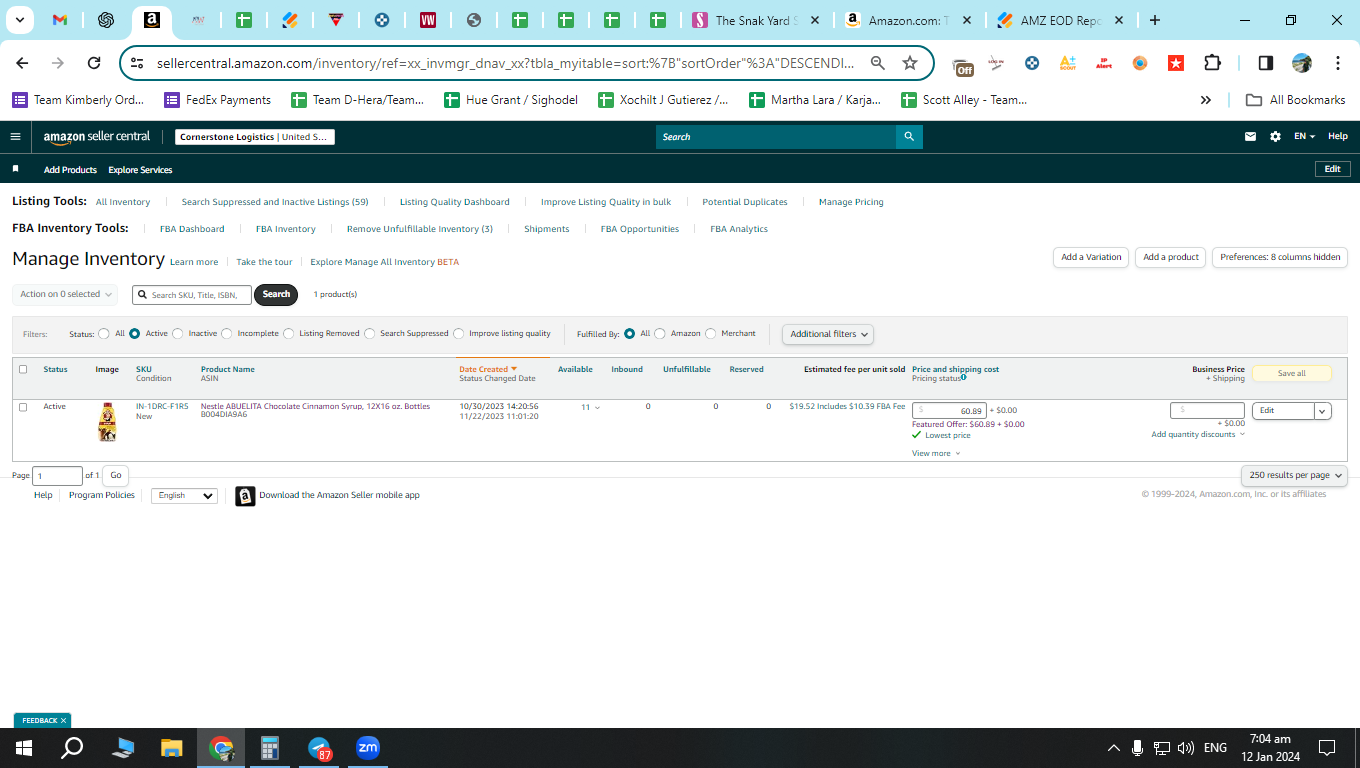Open the English language dropdown in footer
Viewport: 1360px width, 768px height.
tap(184, 496)
